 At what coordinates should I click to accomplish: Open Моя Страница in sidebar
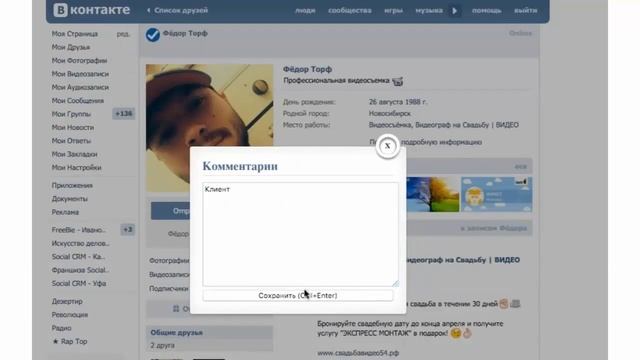75,34
